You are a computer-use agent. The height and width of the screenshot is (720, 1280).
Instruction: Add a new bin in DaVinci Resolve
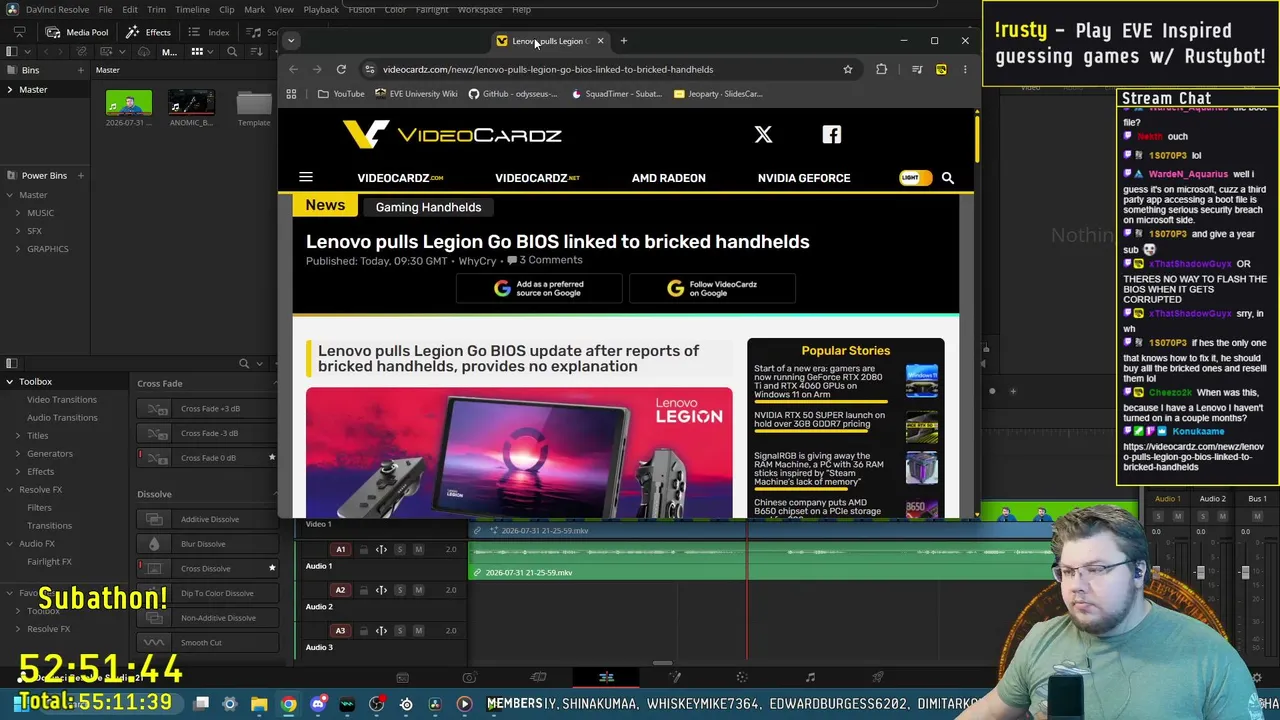[x=80, y=70]
